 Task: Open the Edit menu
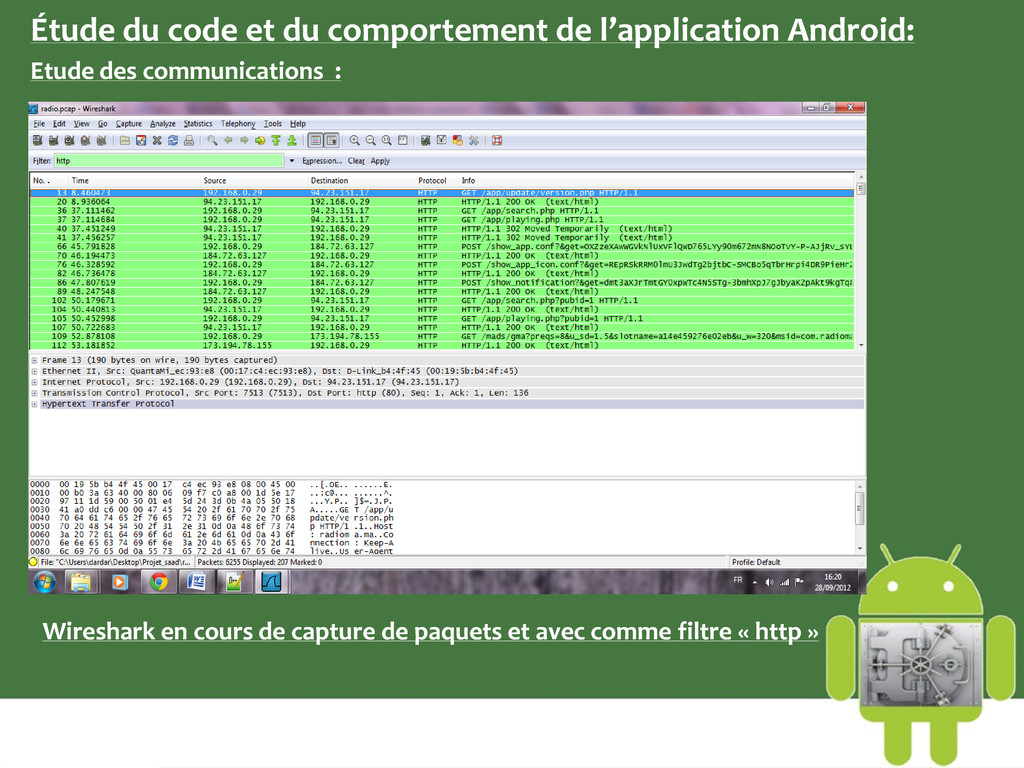(59, 123)
